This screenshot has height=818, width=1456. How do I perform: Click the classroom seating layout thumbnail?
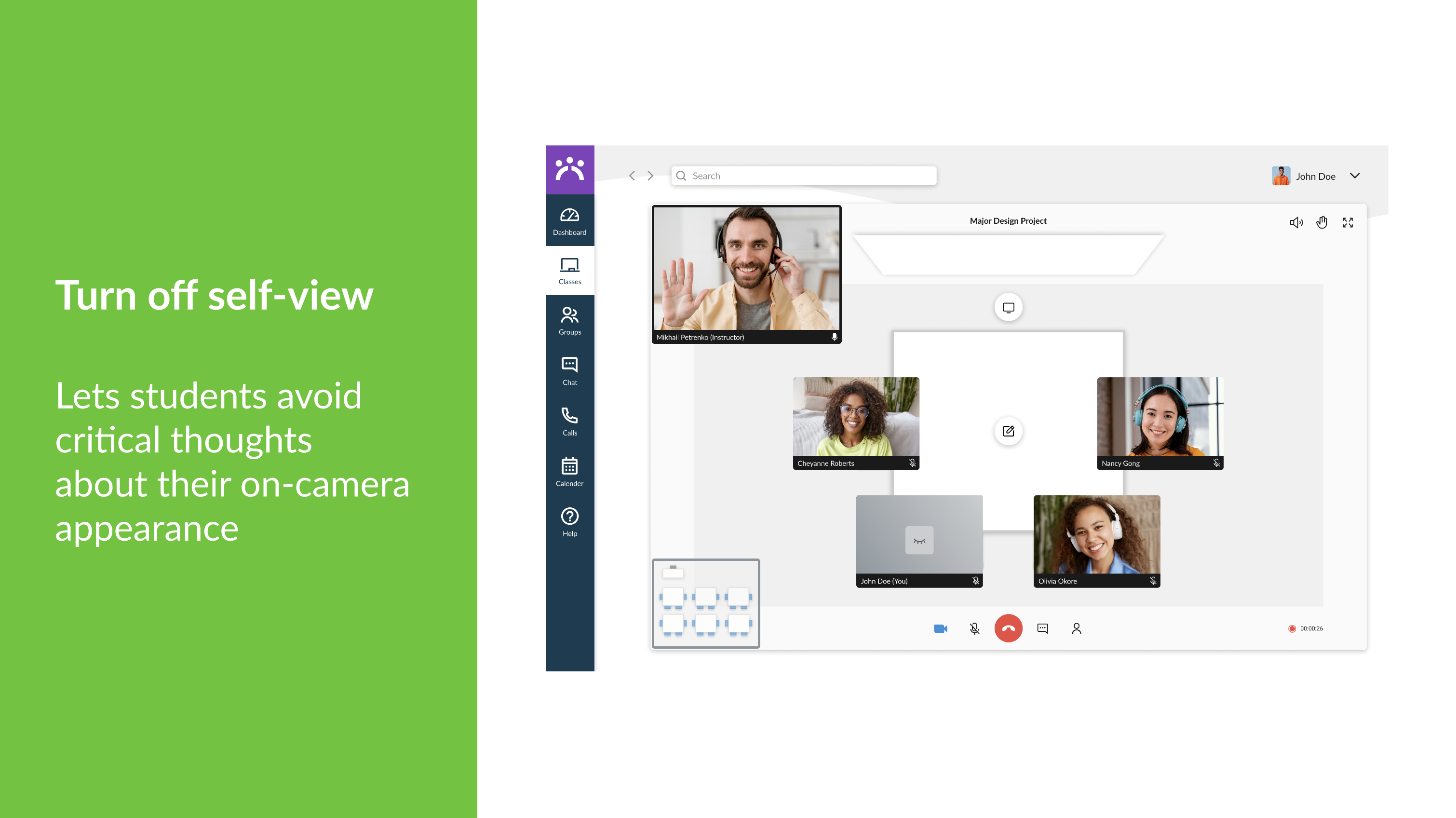(x=705, y=603)
